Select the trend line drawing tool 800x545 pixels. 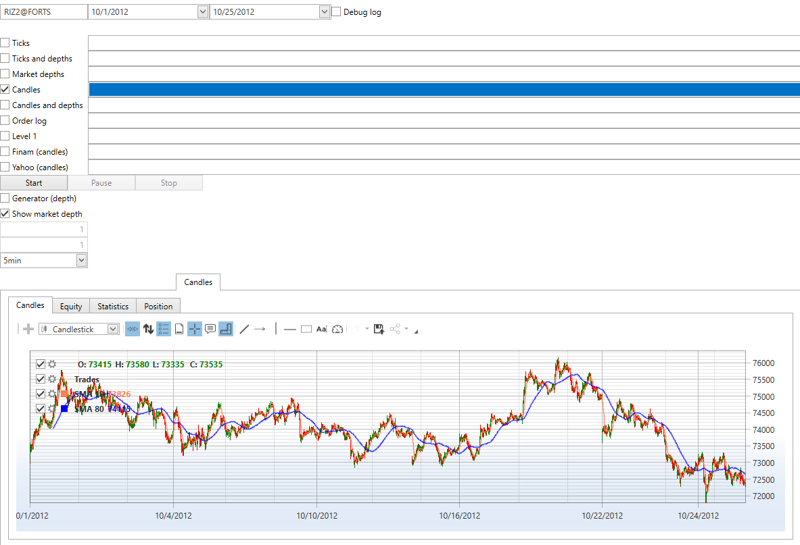[244, 329]
